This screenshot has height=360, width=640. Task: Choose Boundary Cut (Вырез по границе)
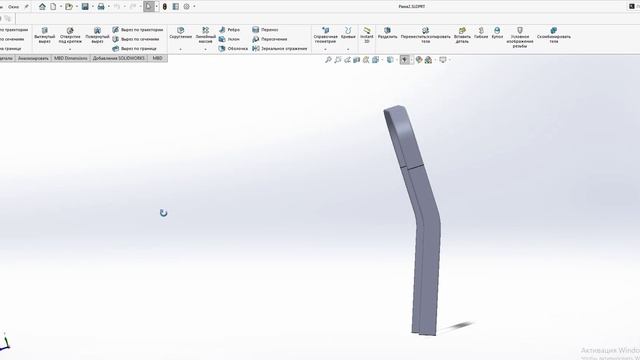[134, 49]
